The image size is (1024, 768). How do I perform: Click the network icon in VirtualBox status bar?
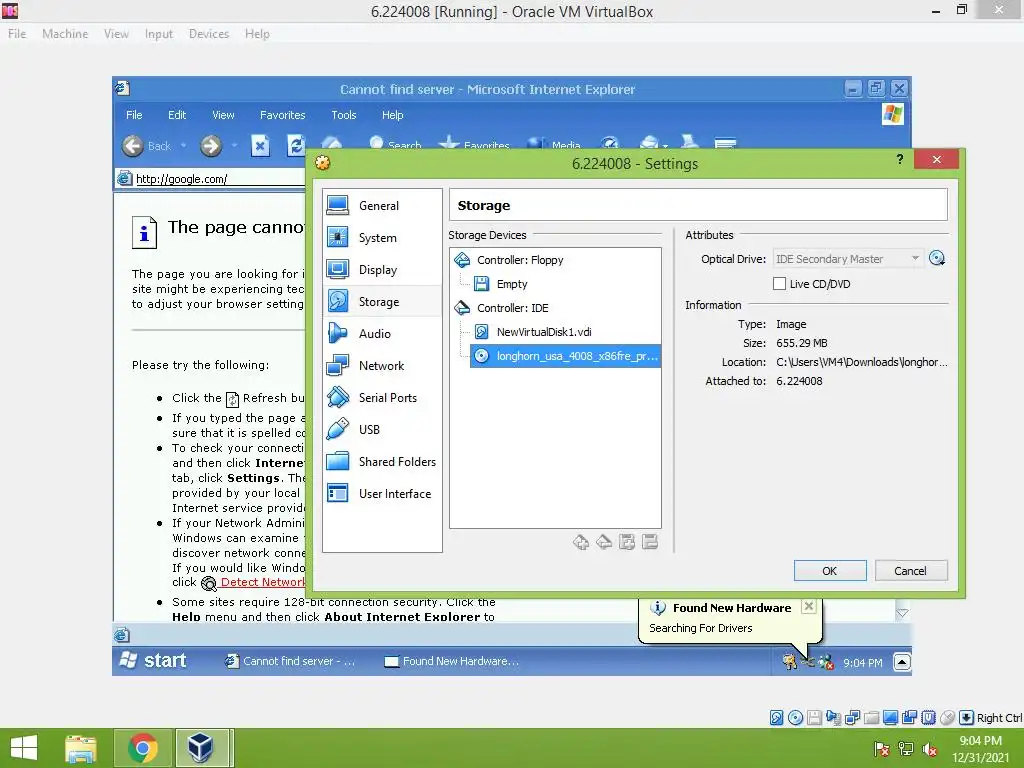coord(852,718)
